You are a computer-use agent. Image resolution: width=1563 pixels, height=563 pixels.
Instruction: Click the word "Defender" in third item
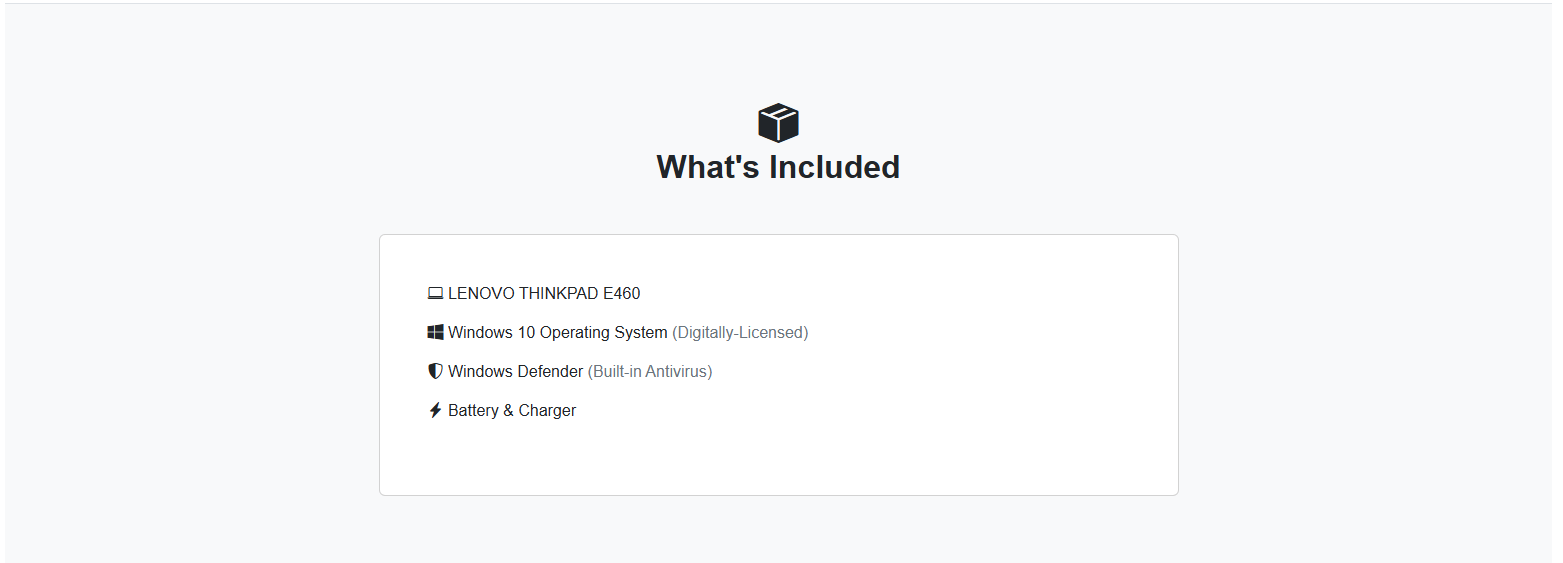[550, 371]
